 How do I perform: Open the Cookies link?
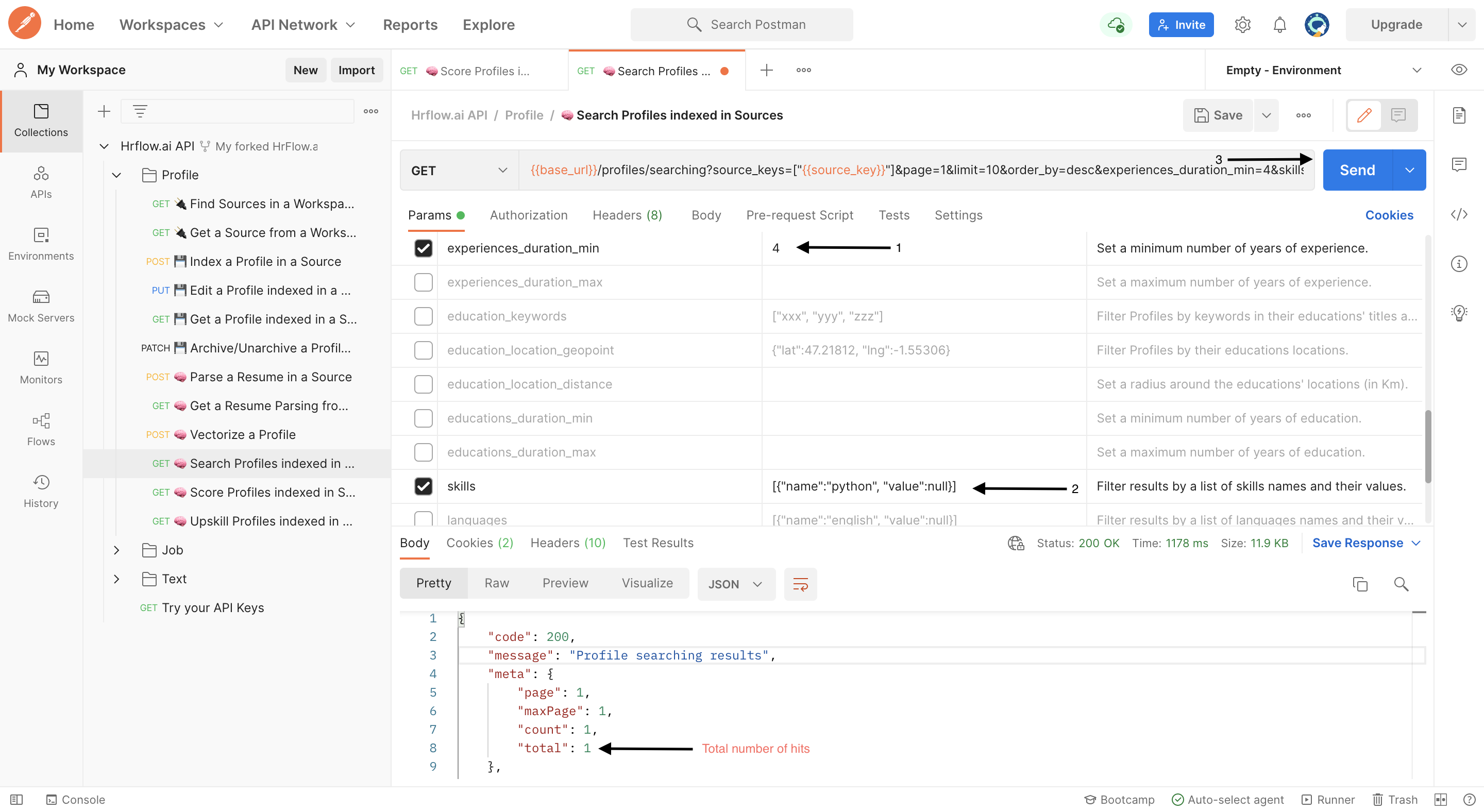(1389, 215)
